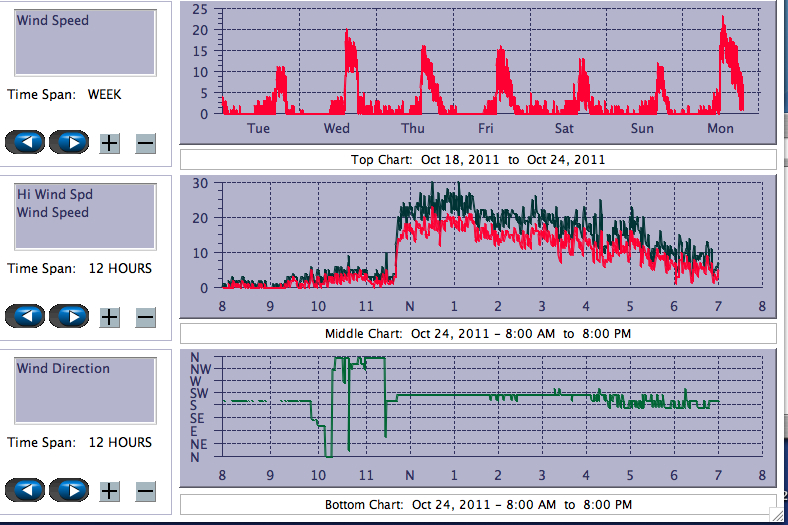
Task: Click the plus button for the middle chart
Action: [x=110, y=317]
